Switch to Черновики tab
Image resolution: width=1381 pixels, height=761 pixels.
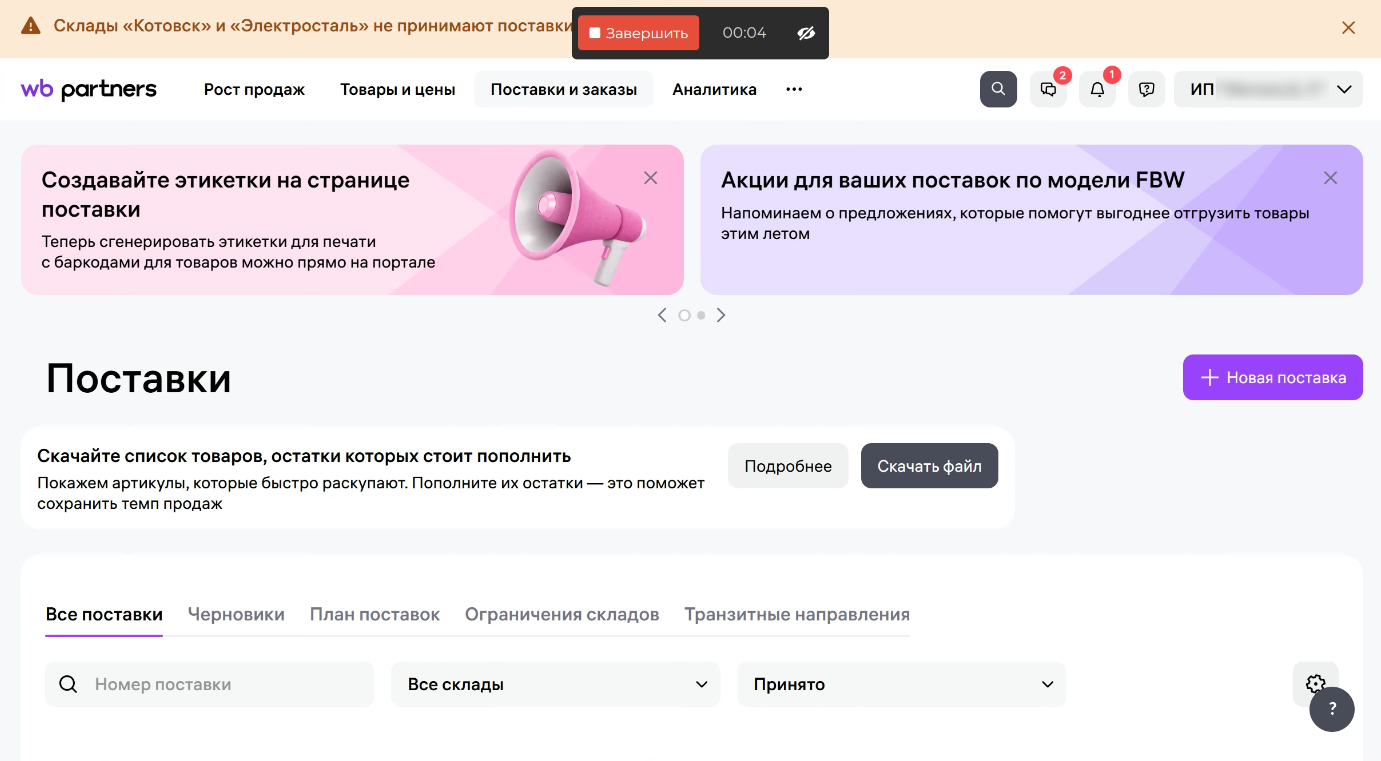[x=236, y=614]
